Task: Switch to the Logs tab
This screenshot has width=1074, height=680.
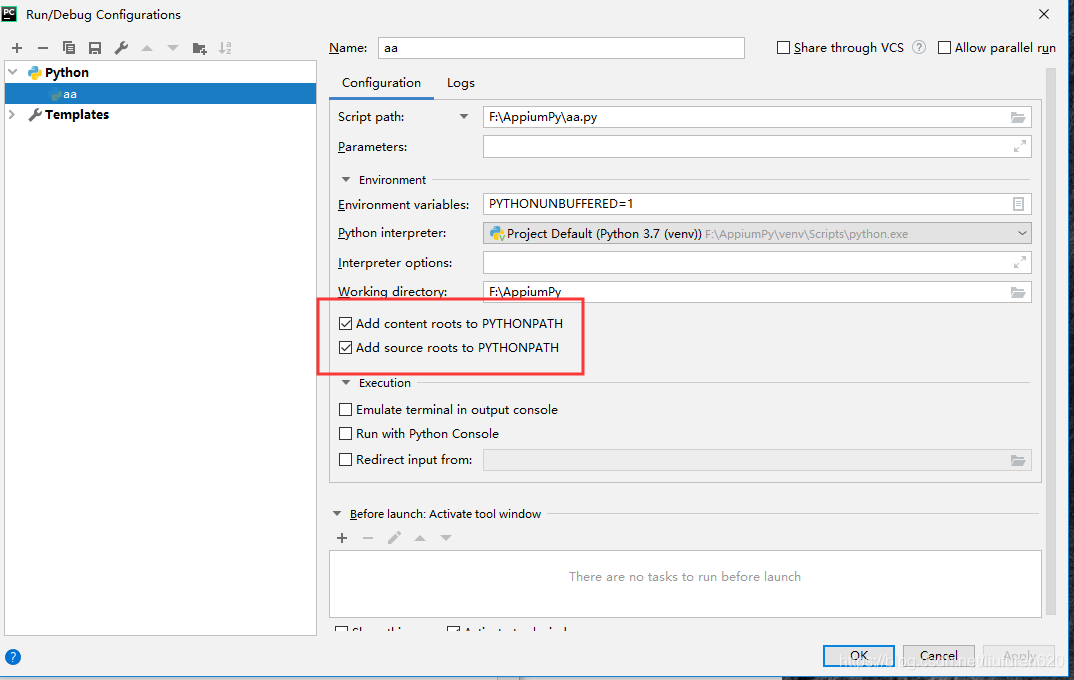Action: (x=460, y=82)
